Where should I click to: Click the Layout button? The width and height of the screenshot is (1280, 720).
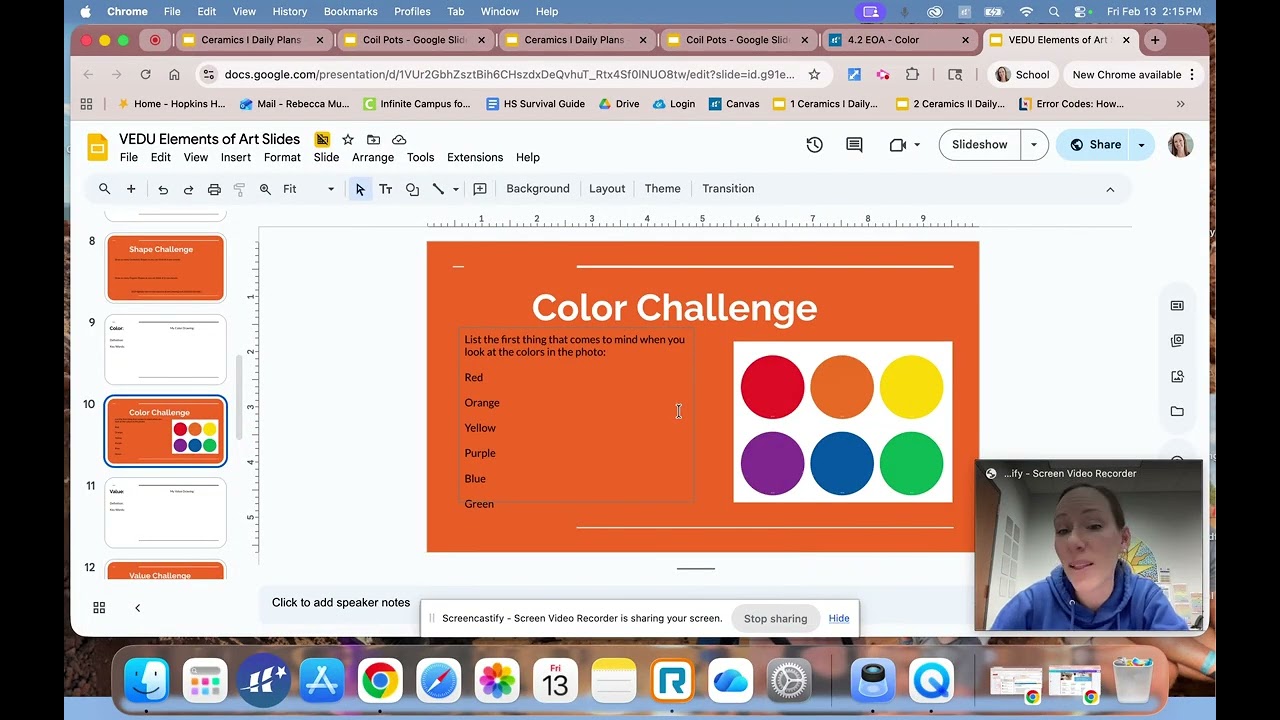(607, 189)
